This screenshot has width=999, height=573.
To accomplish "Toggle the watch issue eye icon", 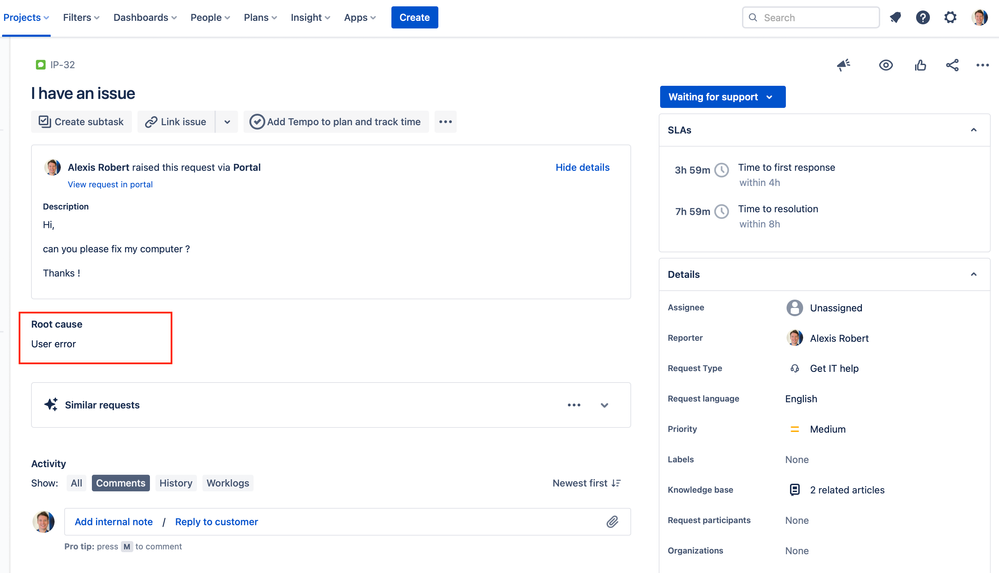I will (886, 65).
